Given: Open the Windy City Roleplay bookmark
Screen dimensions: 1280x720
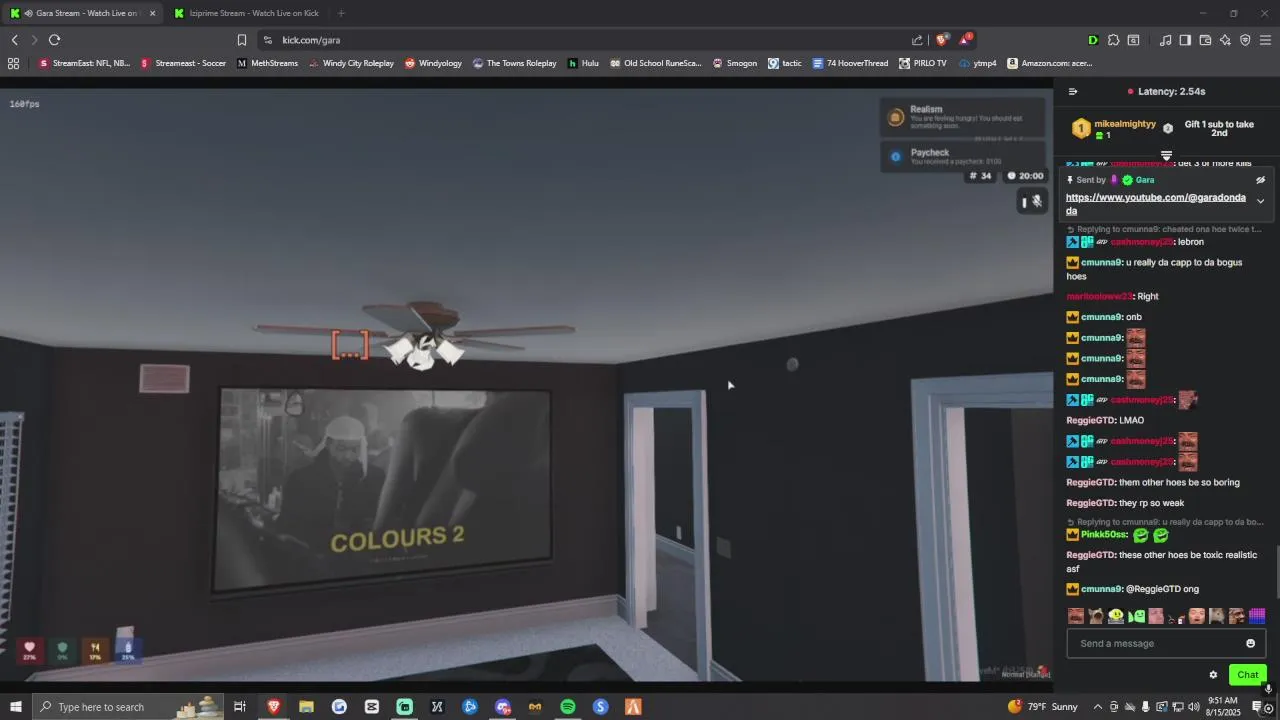Looking at the screenshot, I should pyautogui.click(x=351, y=63).
